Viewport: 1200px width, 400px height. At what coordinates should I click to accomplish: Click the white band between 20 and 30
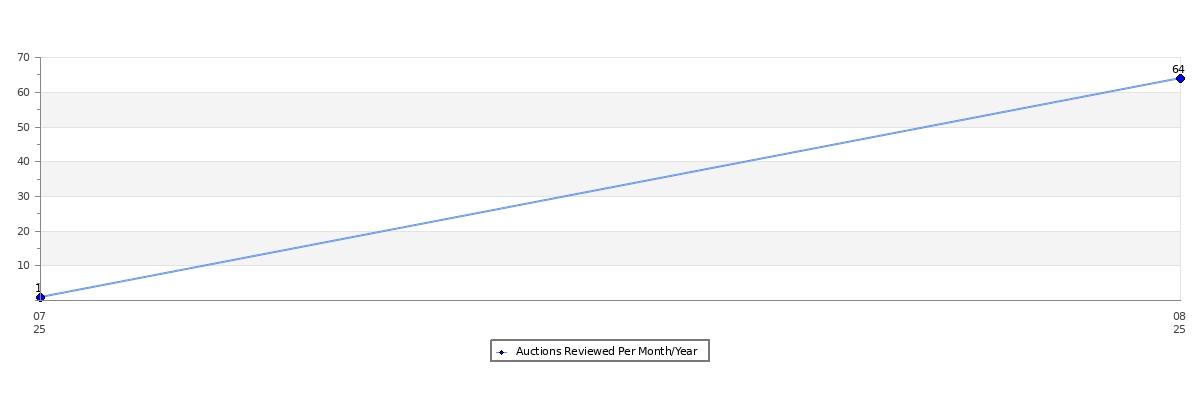(x=610, y=214)
